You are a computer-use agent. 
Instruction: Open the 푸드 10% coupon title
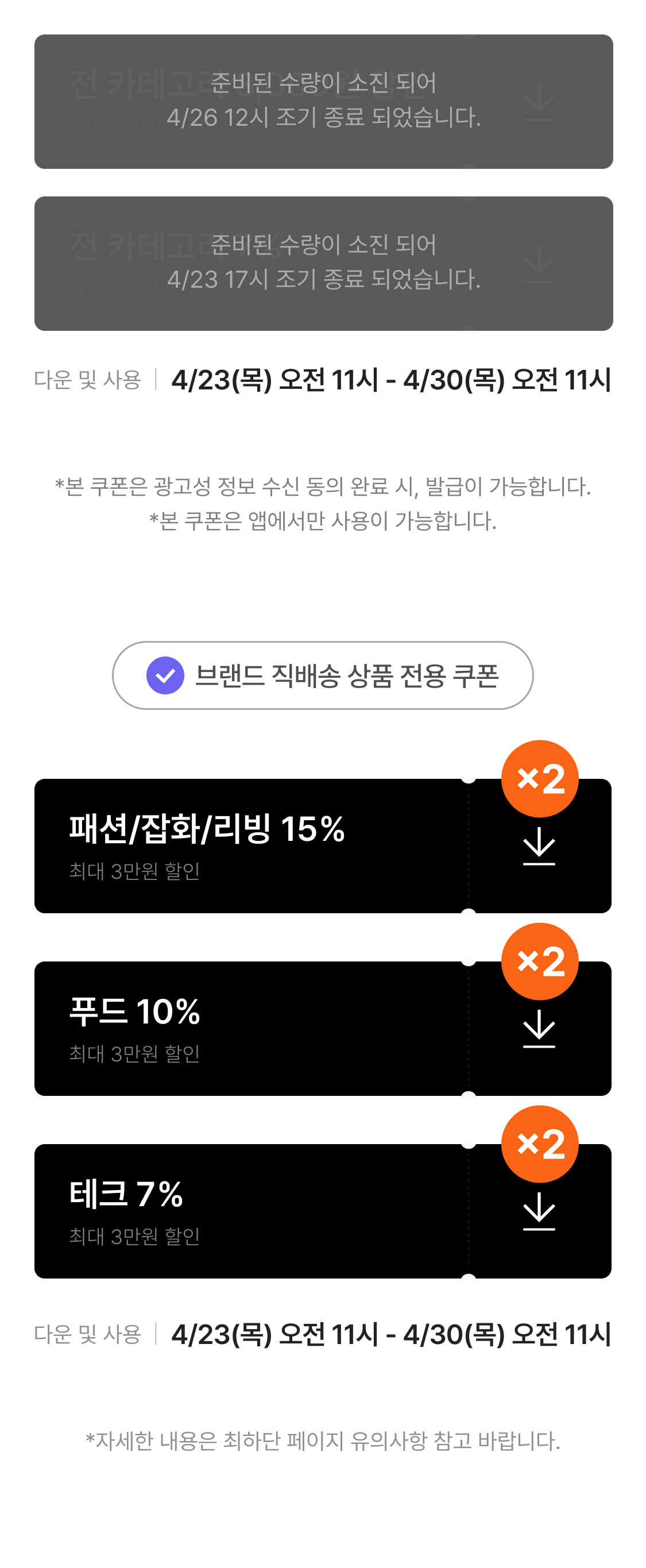click(134, 1011)
